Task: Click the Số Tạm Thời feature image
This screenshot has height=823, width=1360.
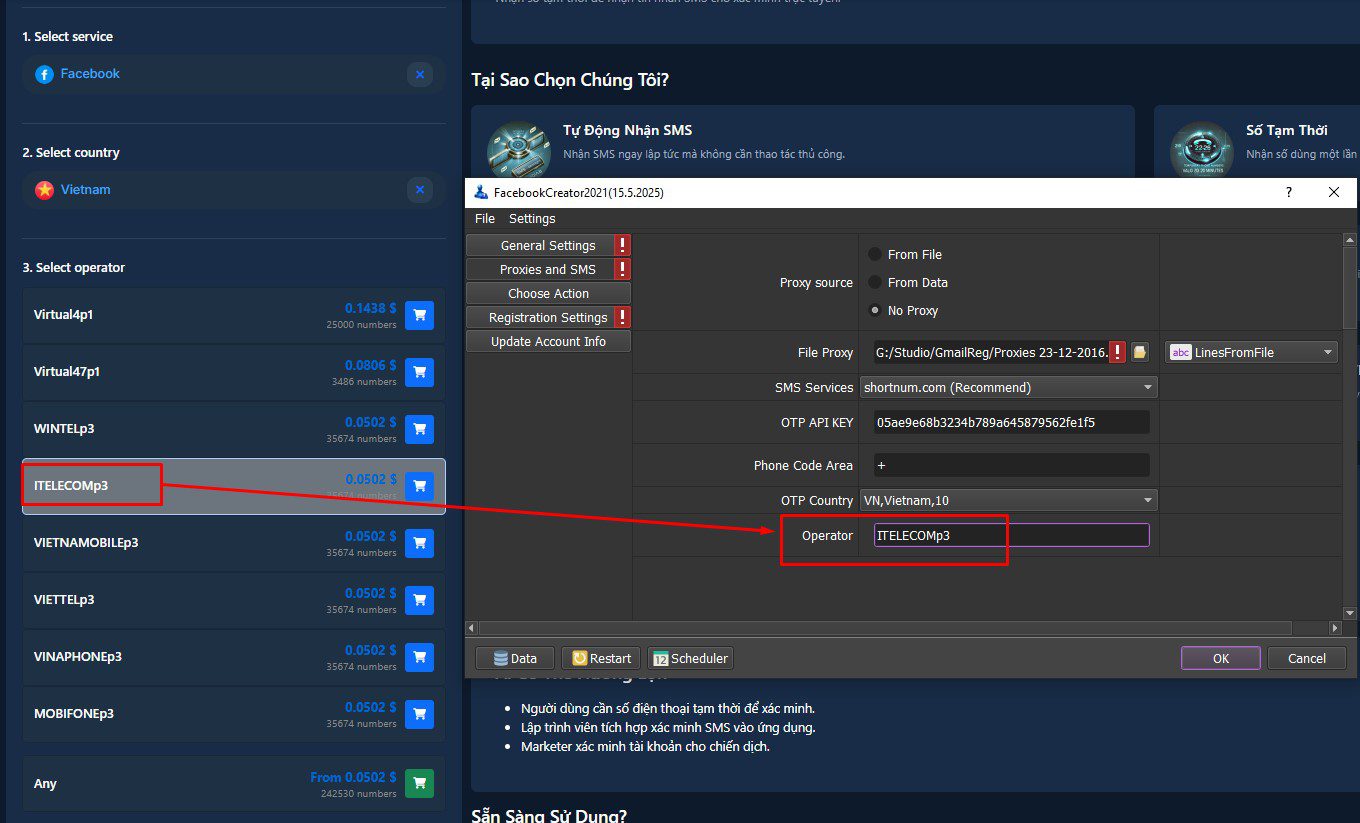Action: pyautogui.click(x=1201, y=150)
